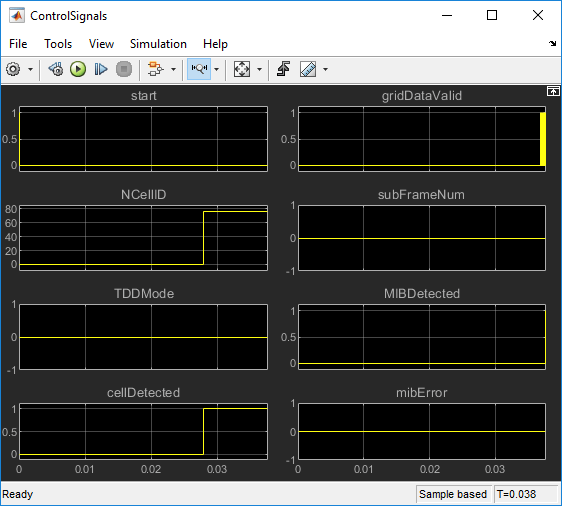The height and width of the screenshot is (506, 562).
Task: Click the Step Back icon
Action: coord(56,69)
